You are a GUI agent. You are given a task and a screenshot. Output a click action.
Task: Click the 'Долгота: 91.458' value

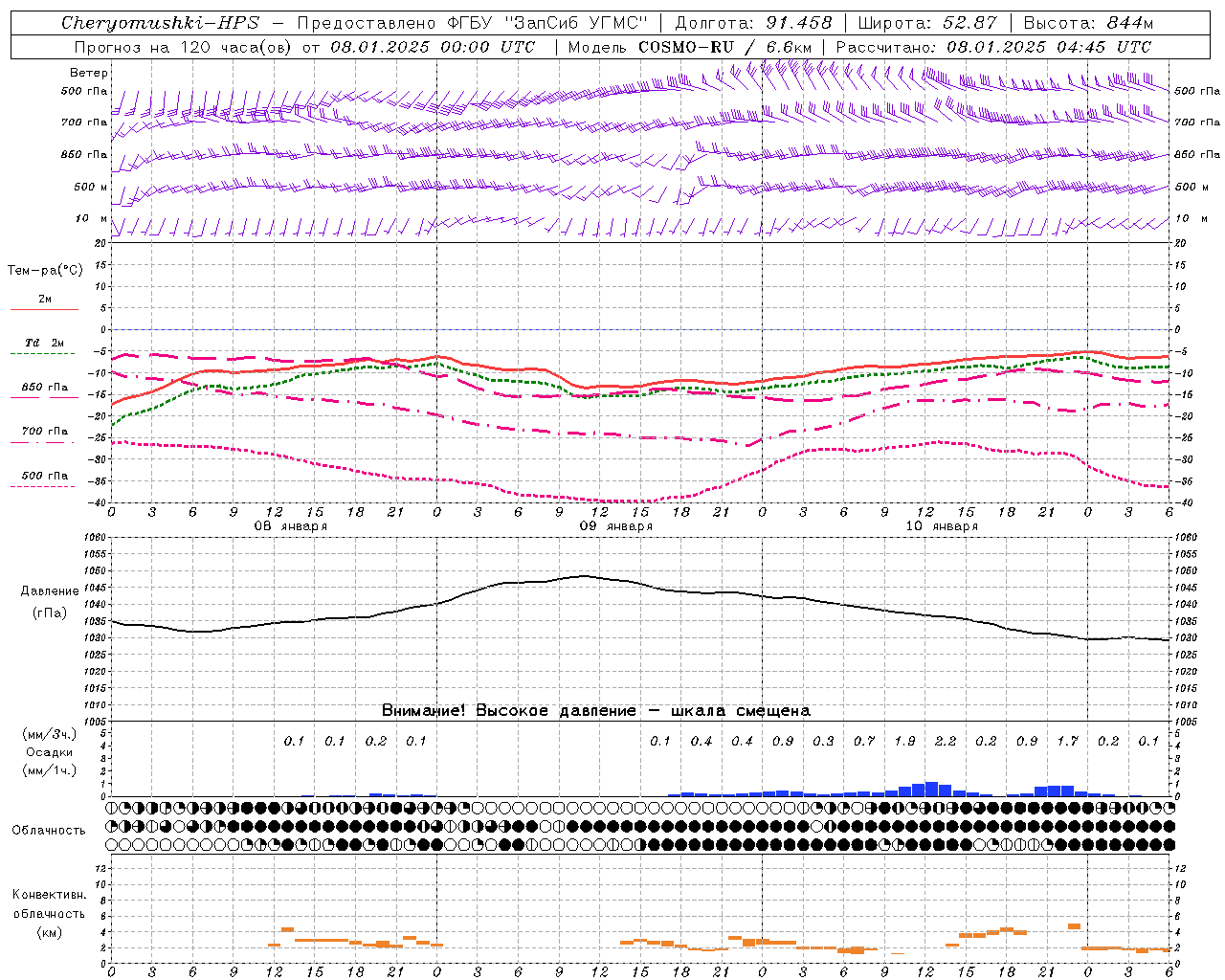coord(754,23)
